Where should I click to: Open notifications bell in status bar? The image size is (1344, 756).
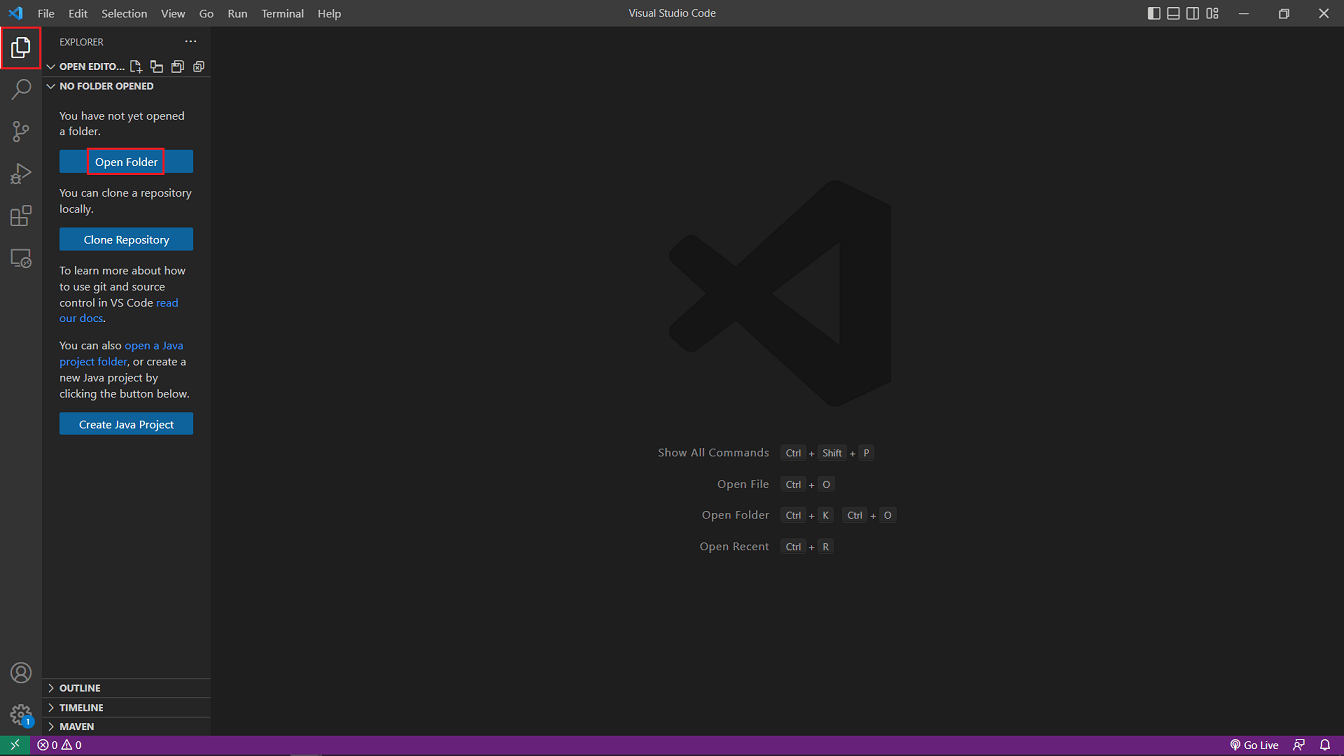click(1325, 745)
